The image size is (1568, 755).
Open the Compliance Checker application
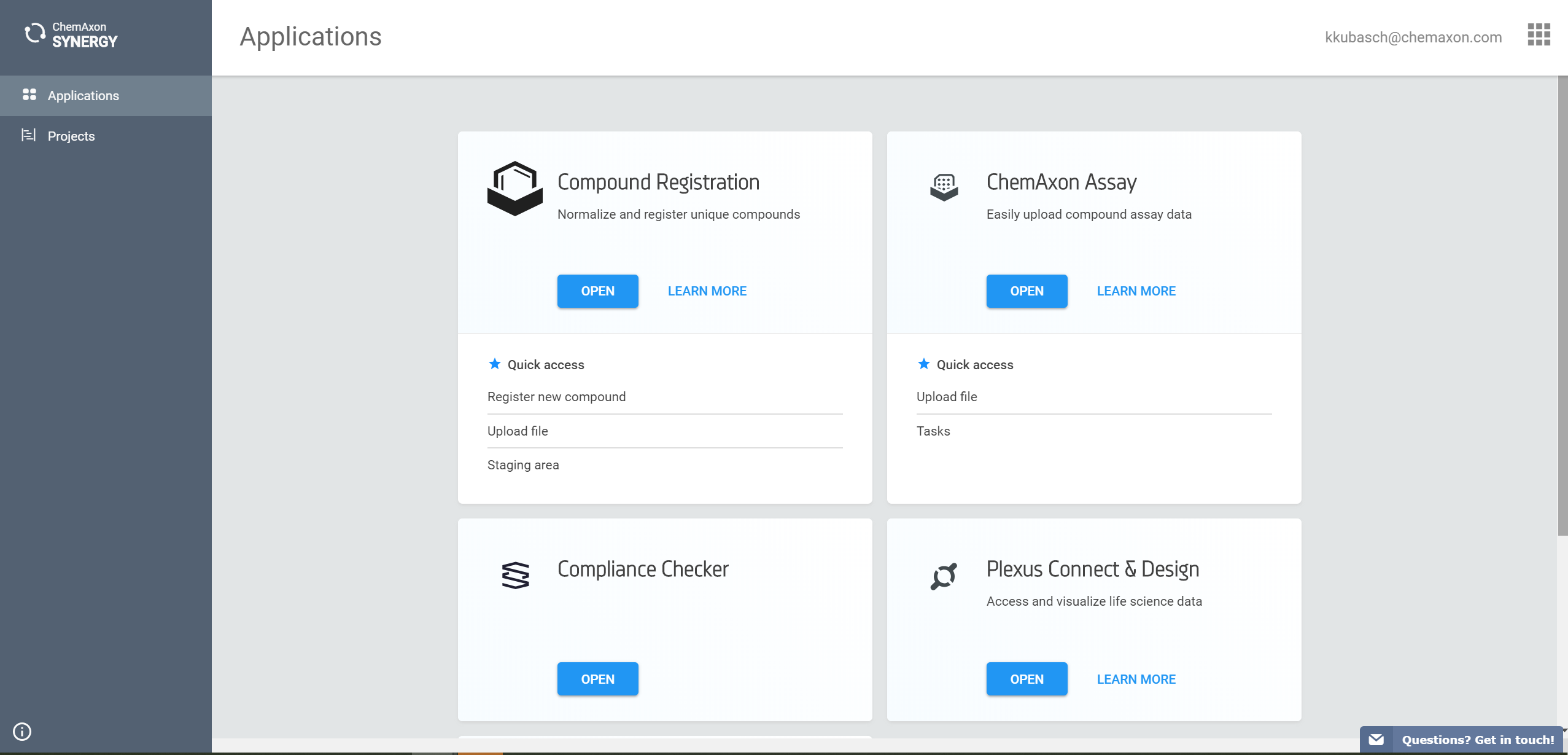(x=597, y=679)
